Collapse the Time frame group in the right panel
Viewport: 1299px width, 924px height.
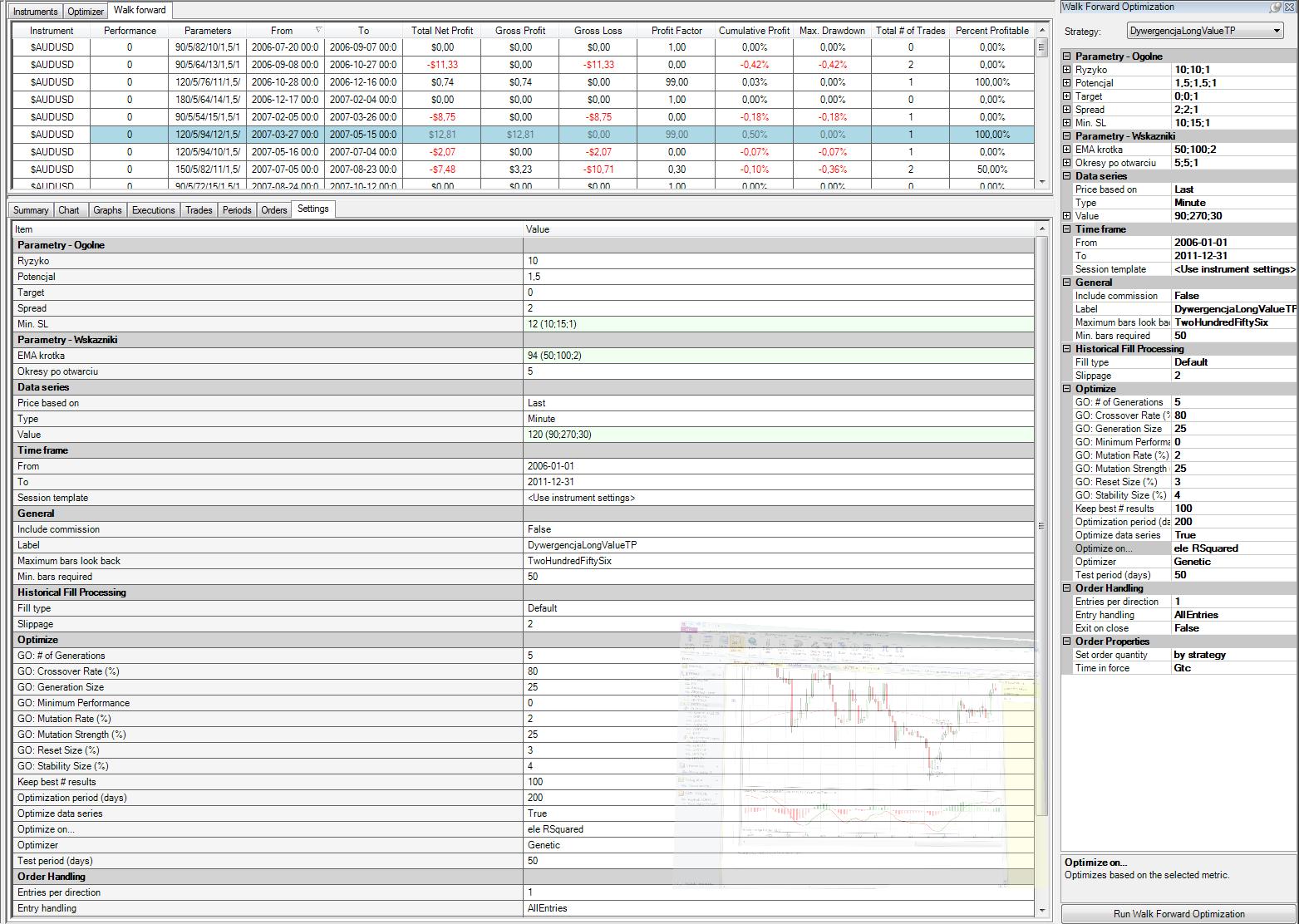(1067, 229)
